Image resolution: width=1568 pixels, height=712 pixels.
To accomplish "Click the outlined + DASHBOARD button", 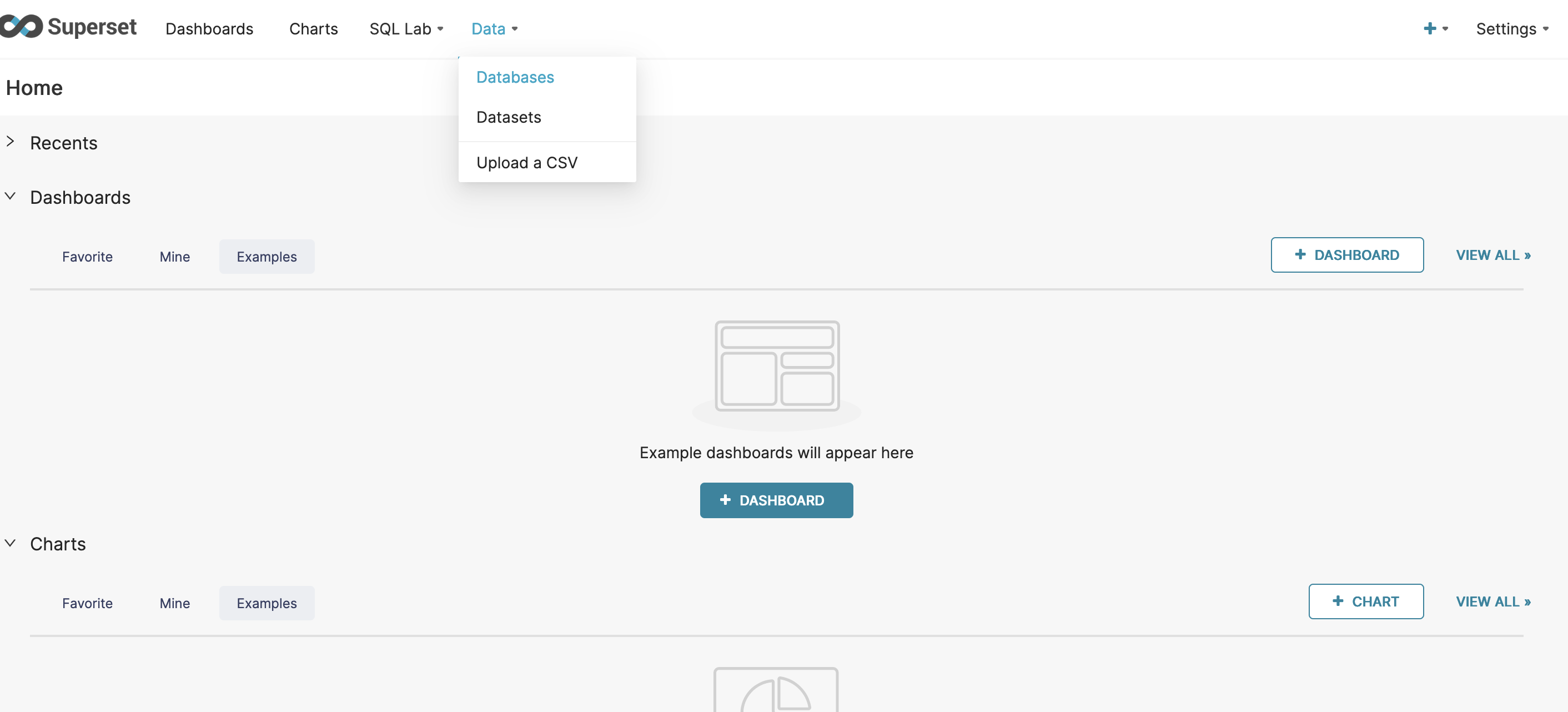I will pos(1346,254).
